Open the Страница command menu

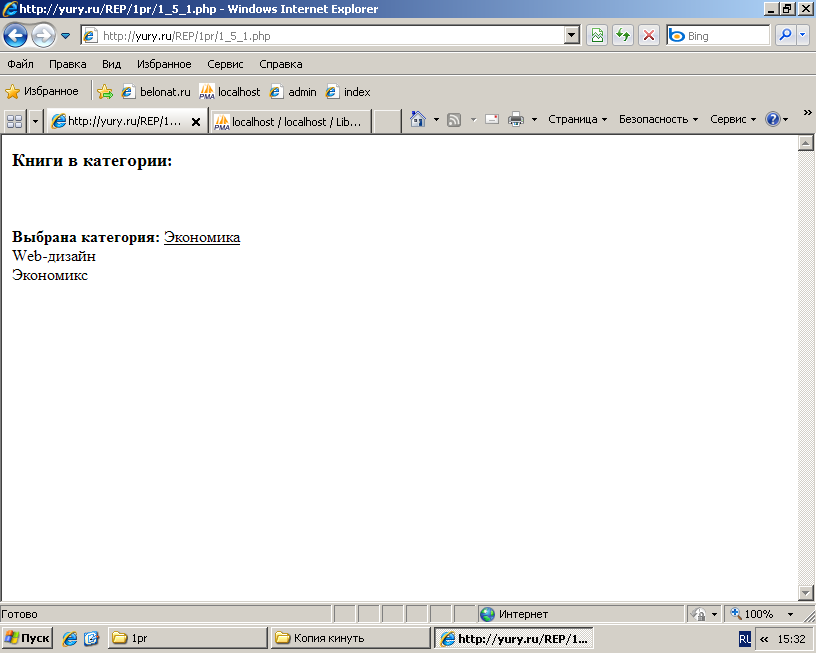pos(578,119)
